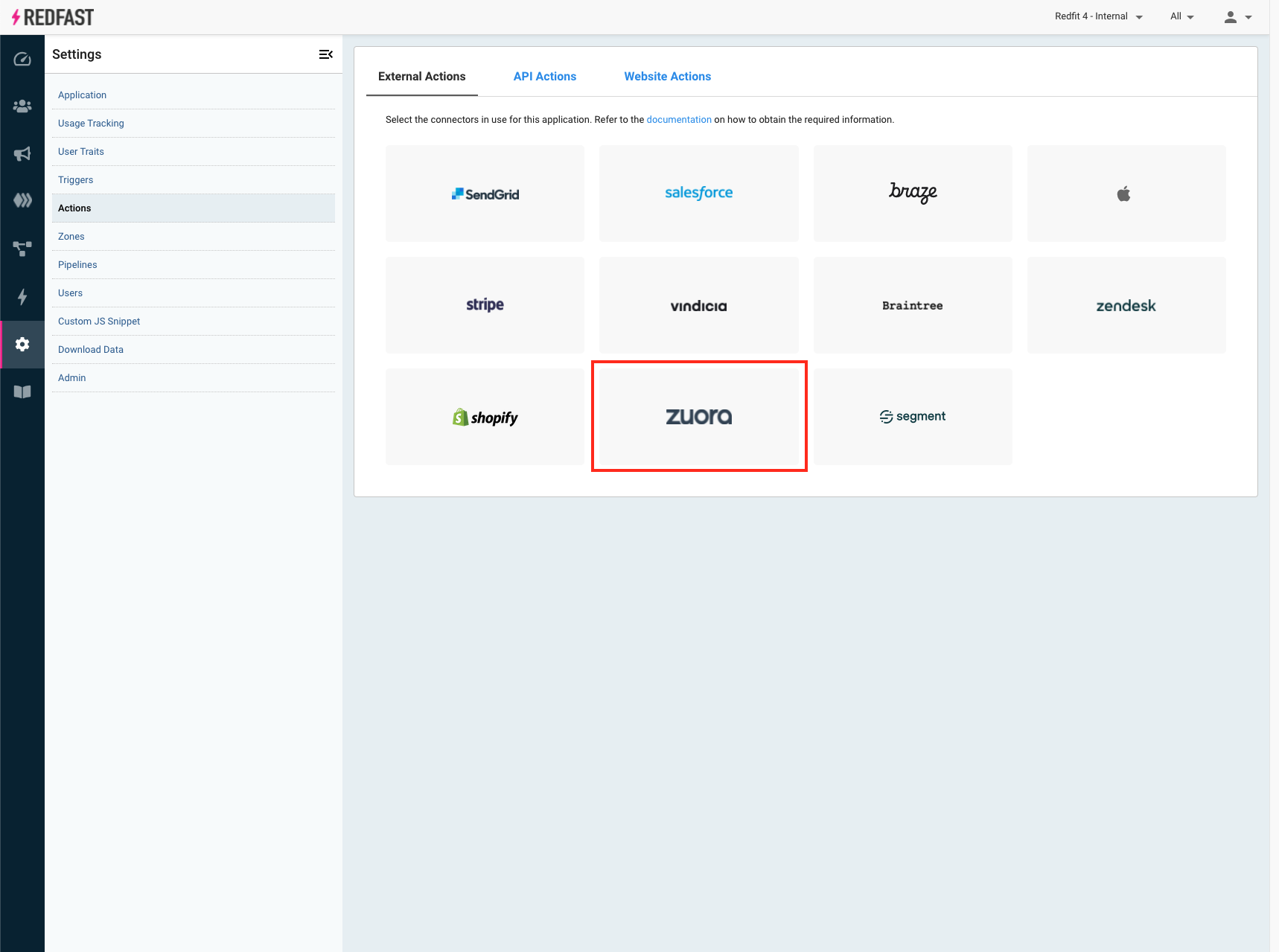
Task: Open the megaphone campaigns icon in sidebar
Action: (22, 154)
